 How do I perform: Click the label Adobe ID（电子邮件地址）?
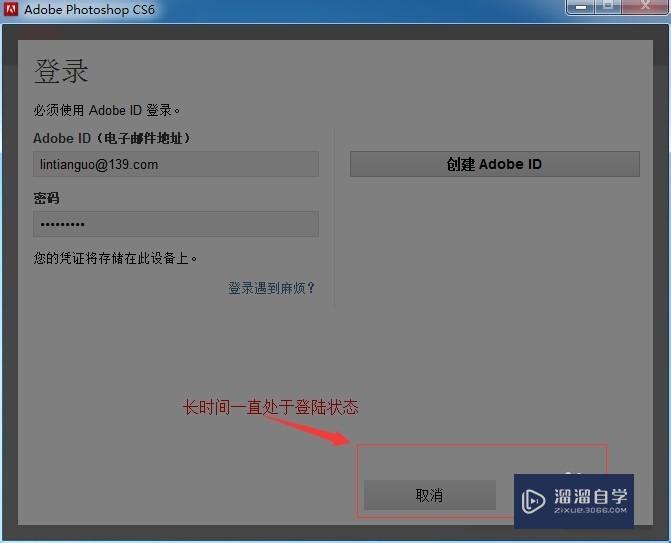coord(112,138)
